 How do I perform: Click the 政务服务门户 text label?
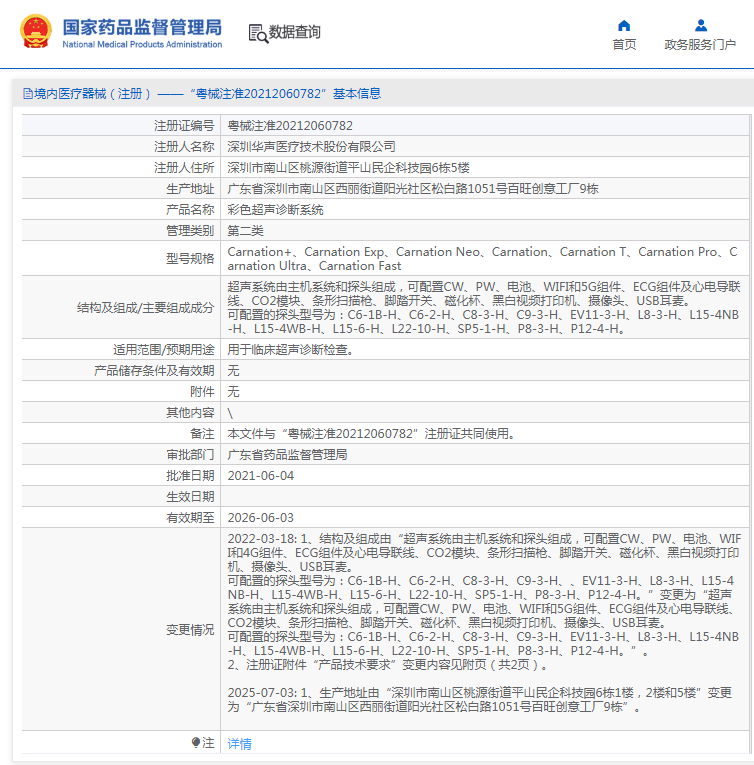700,44
